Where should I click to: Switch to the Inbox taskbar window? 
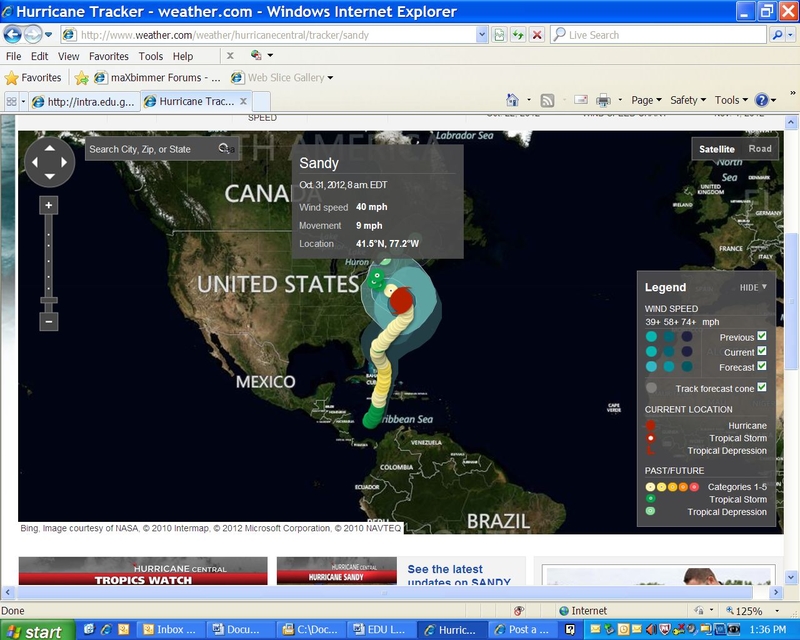coord(170,630)
